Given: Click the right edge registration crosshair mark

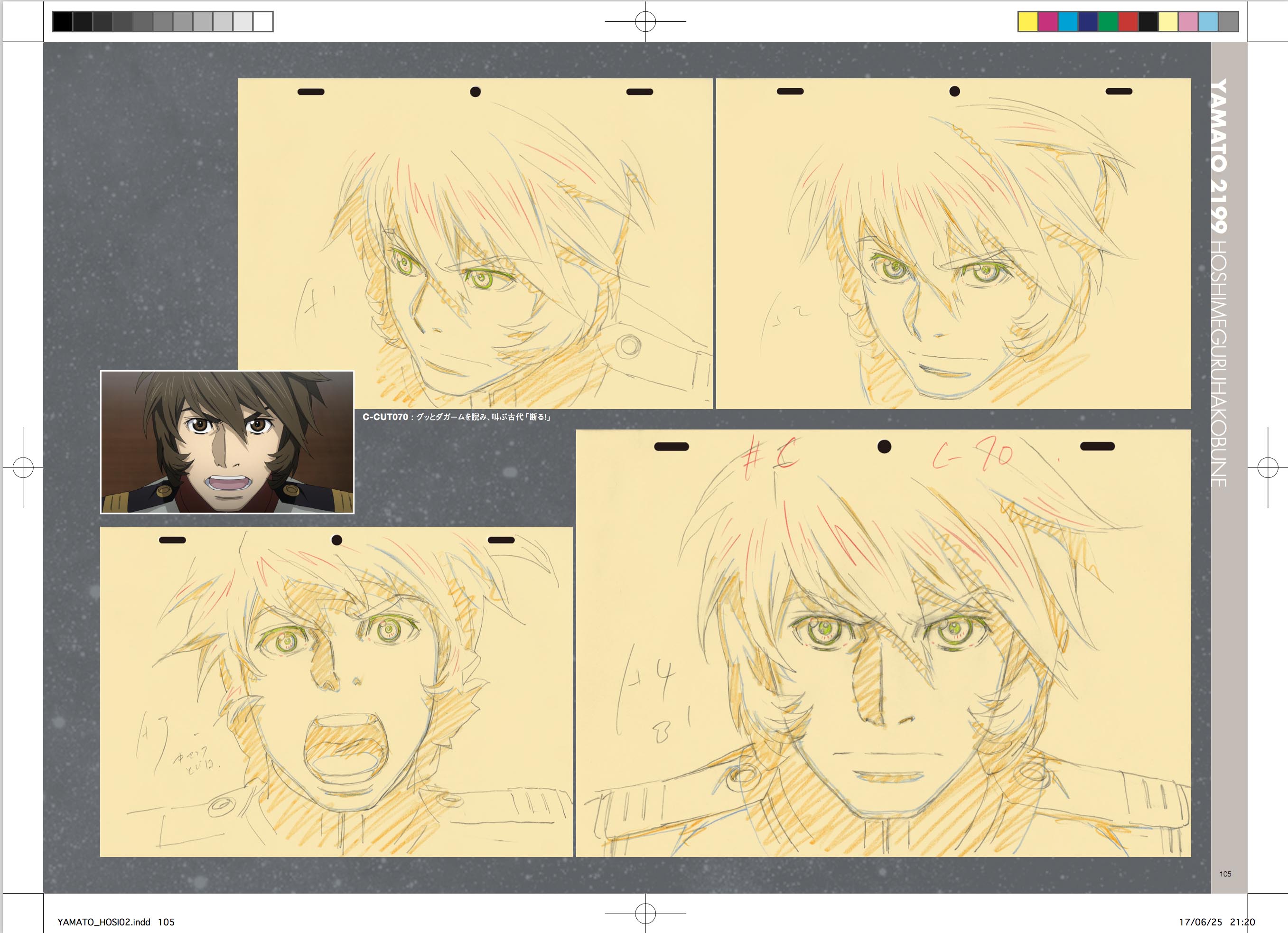Looking at the screenshot, I should 1268,467.
